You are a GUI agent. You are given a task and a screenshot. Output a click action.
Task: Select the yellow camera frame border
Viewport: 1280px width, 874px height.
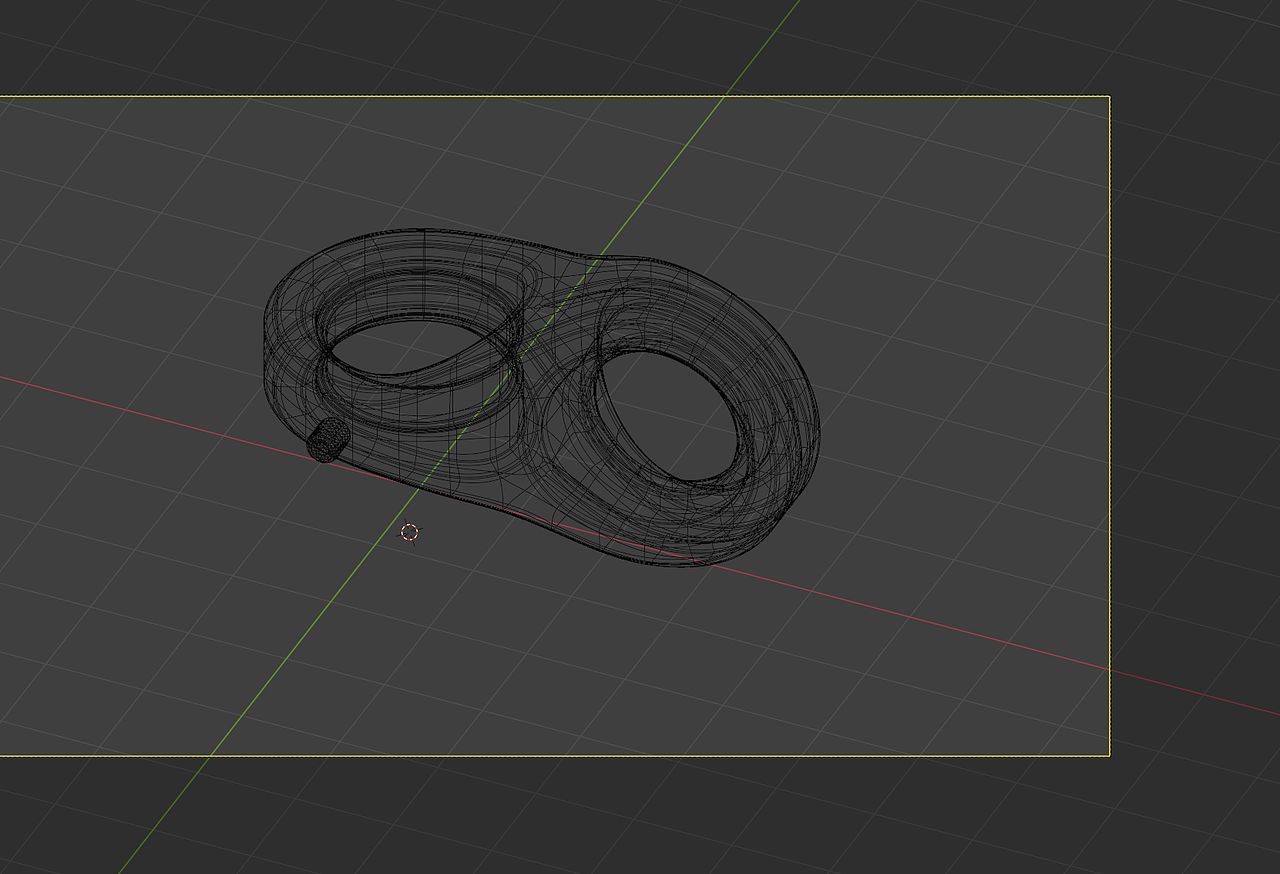(555, 426)
